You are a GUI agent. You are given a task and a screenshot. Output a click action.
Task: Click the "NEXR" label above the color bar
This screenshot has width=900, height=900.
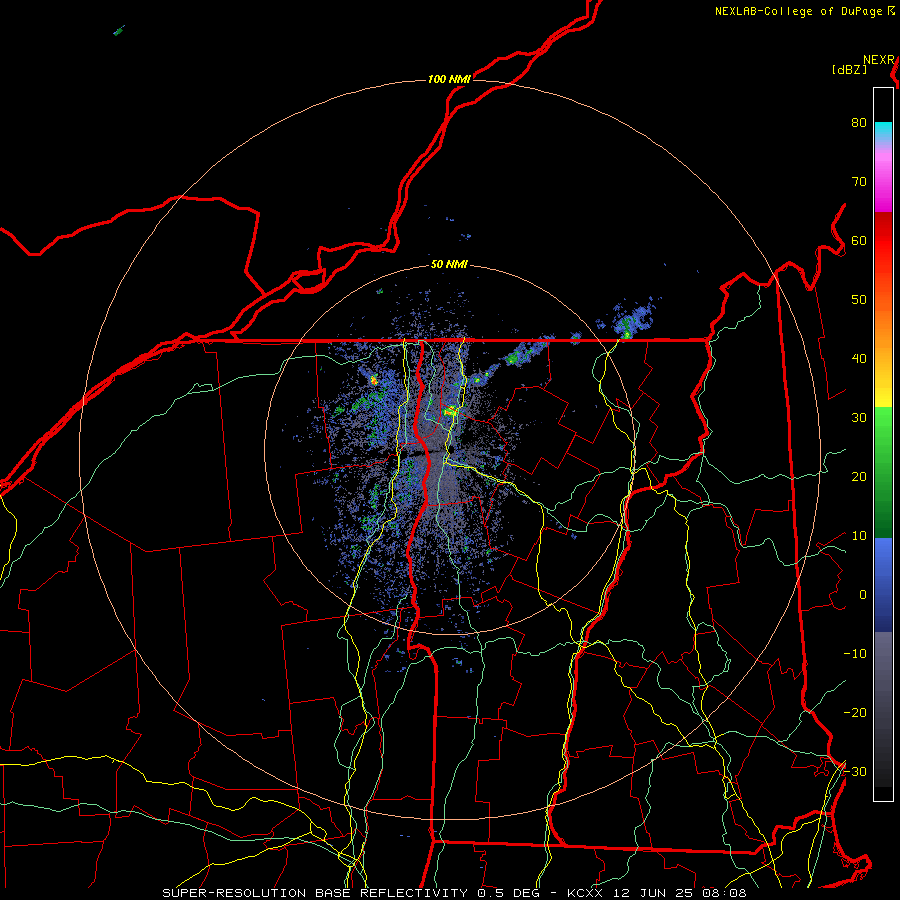[878, 60]
